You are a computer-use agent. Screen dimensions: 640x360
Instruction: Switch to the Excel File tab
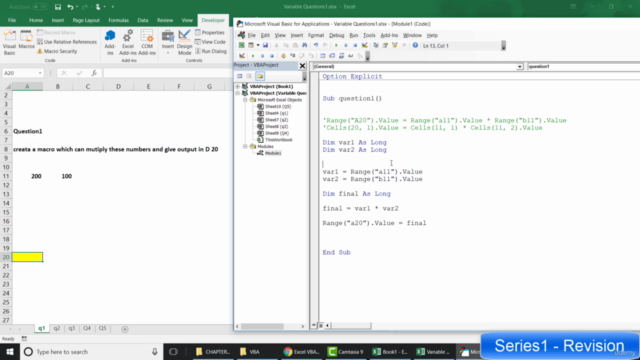click(x=12, y=20)
